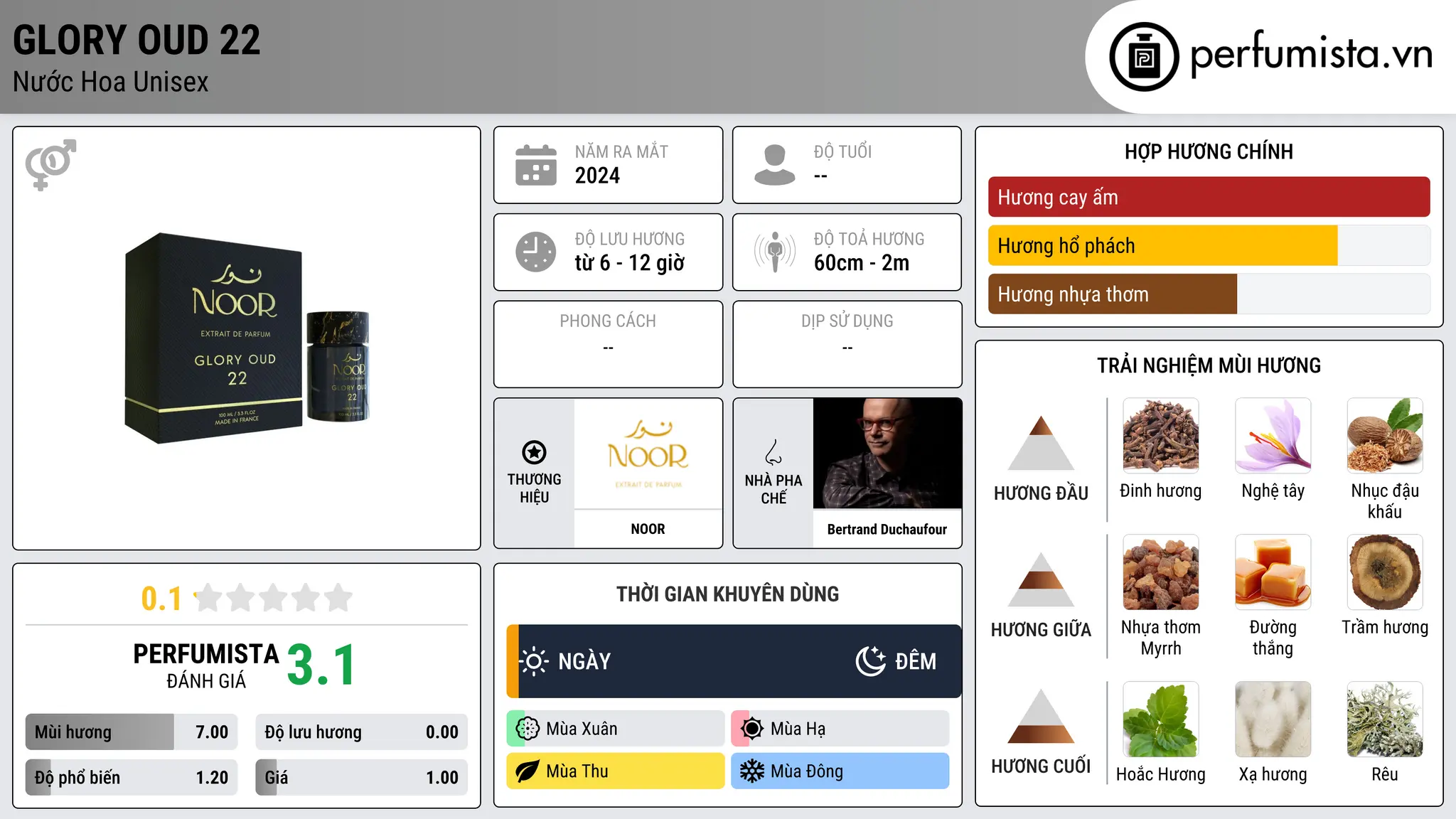Click the GLORY OUD 22 title

tap(136, 40)
